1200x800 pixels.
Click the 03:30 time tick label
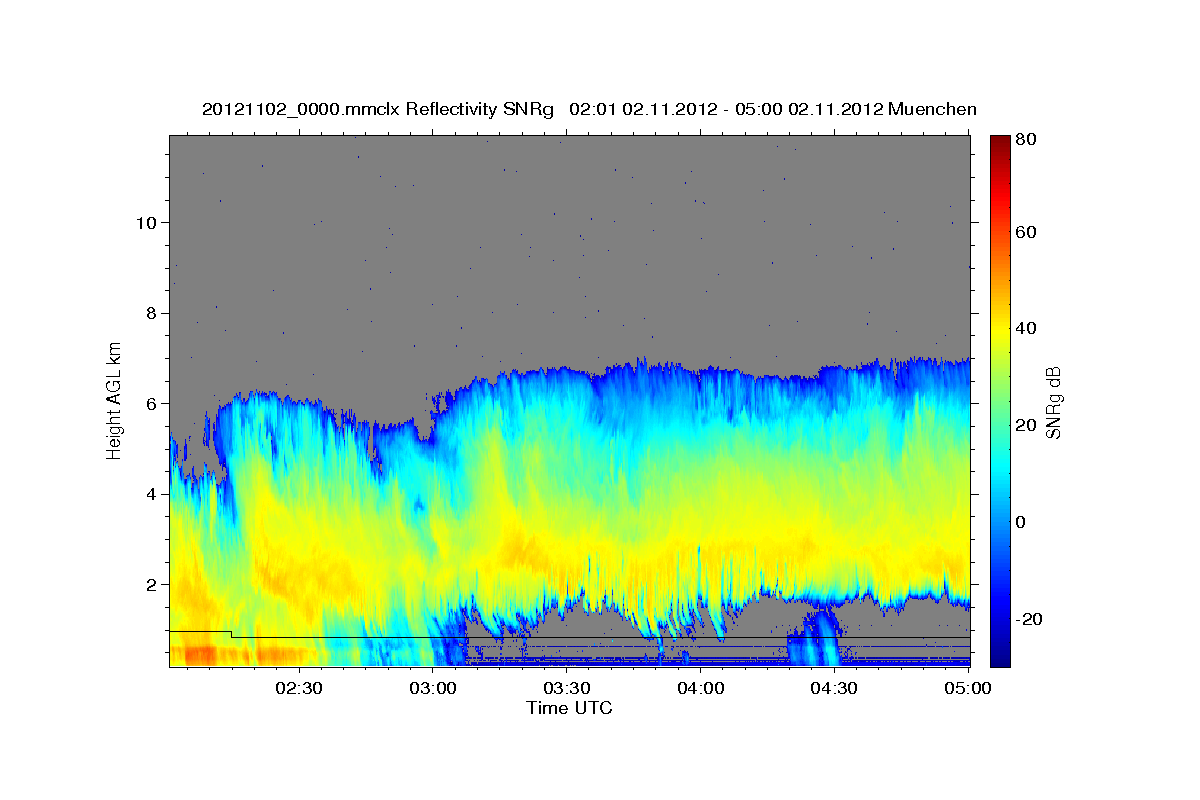566,688
